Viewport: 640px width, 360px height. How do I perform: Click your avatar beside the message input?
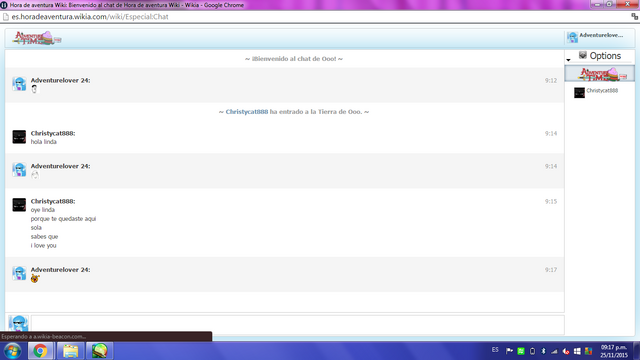pos(18,323)
